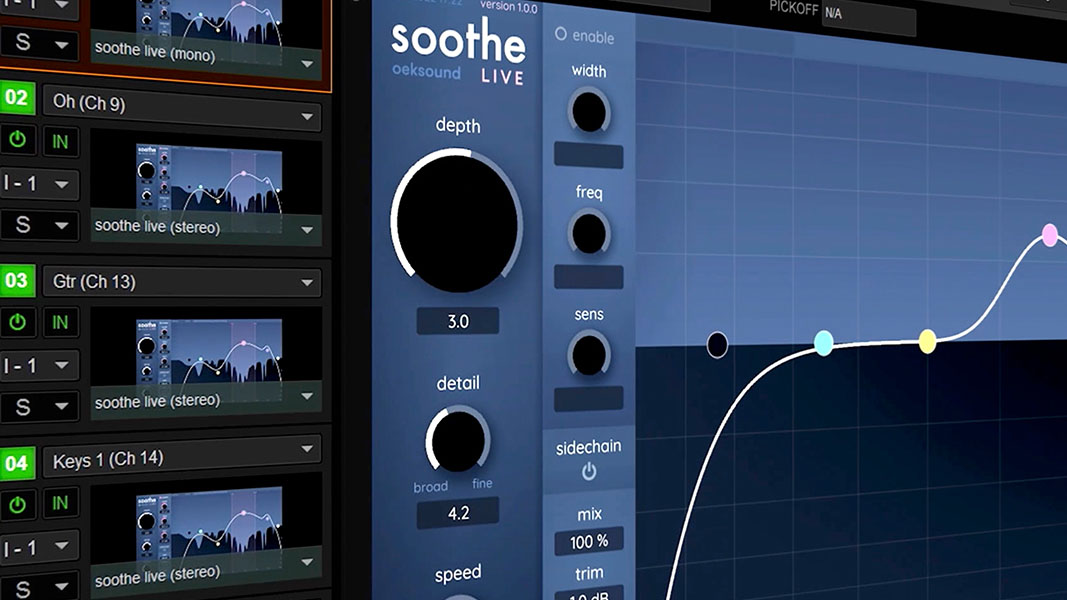Click the IN button on Oh channel
This screenshot has height=600, width=1067.
pos(60,141)
